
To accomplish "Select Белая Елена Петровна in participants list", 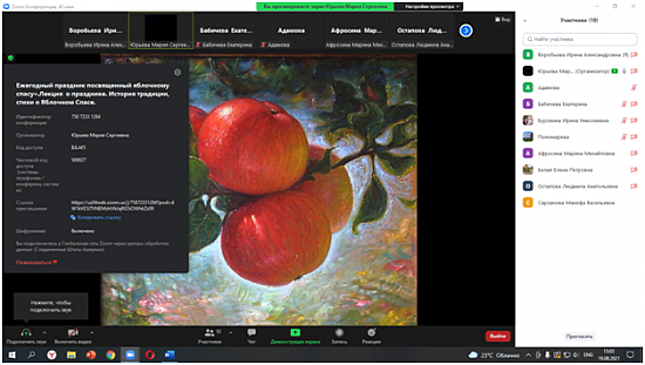I will [580, 170].
